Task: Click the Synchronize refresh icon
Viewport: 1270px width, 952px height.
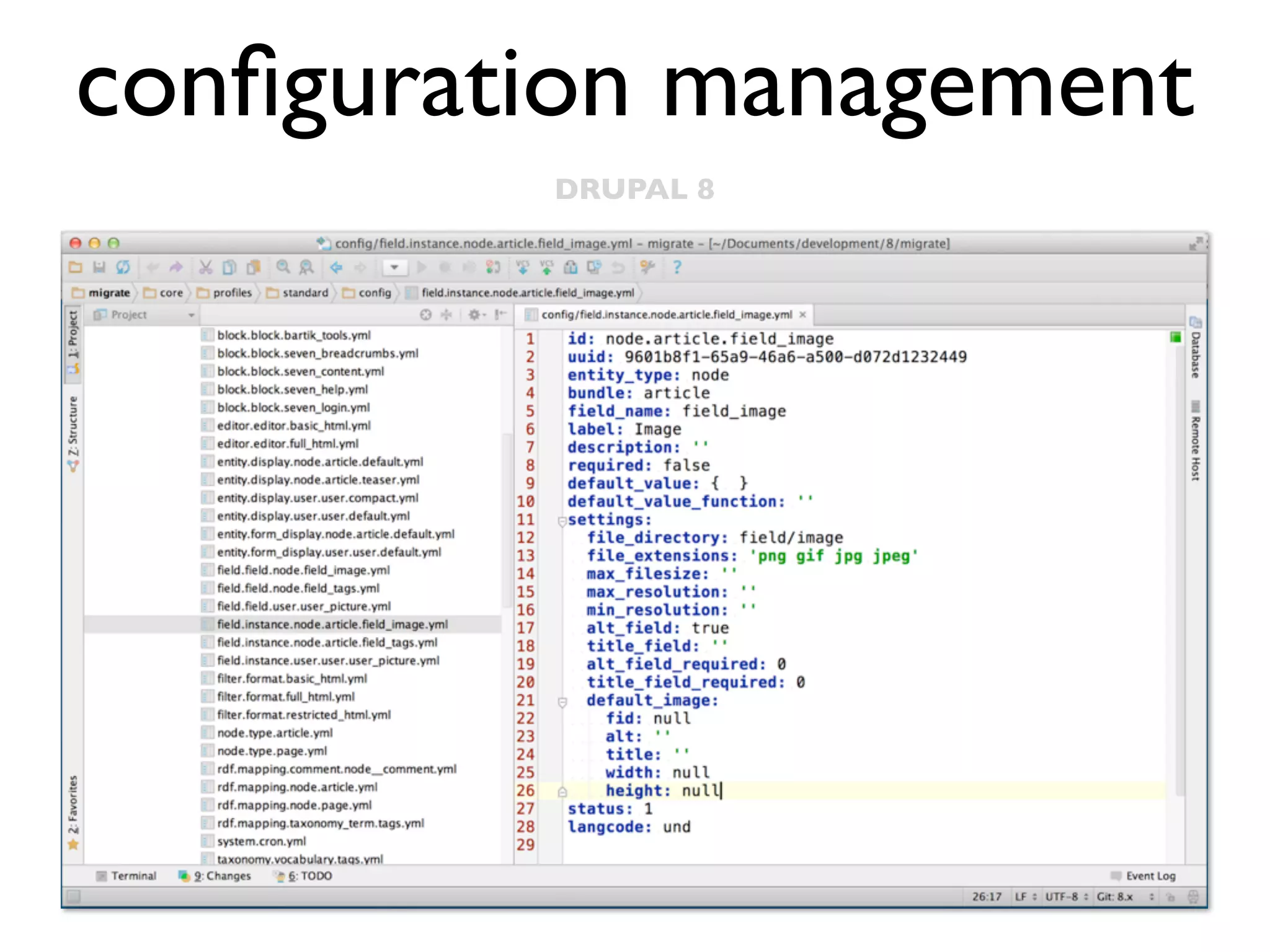Action: pos(123,267)
